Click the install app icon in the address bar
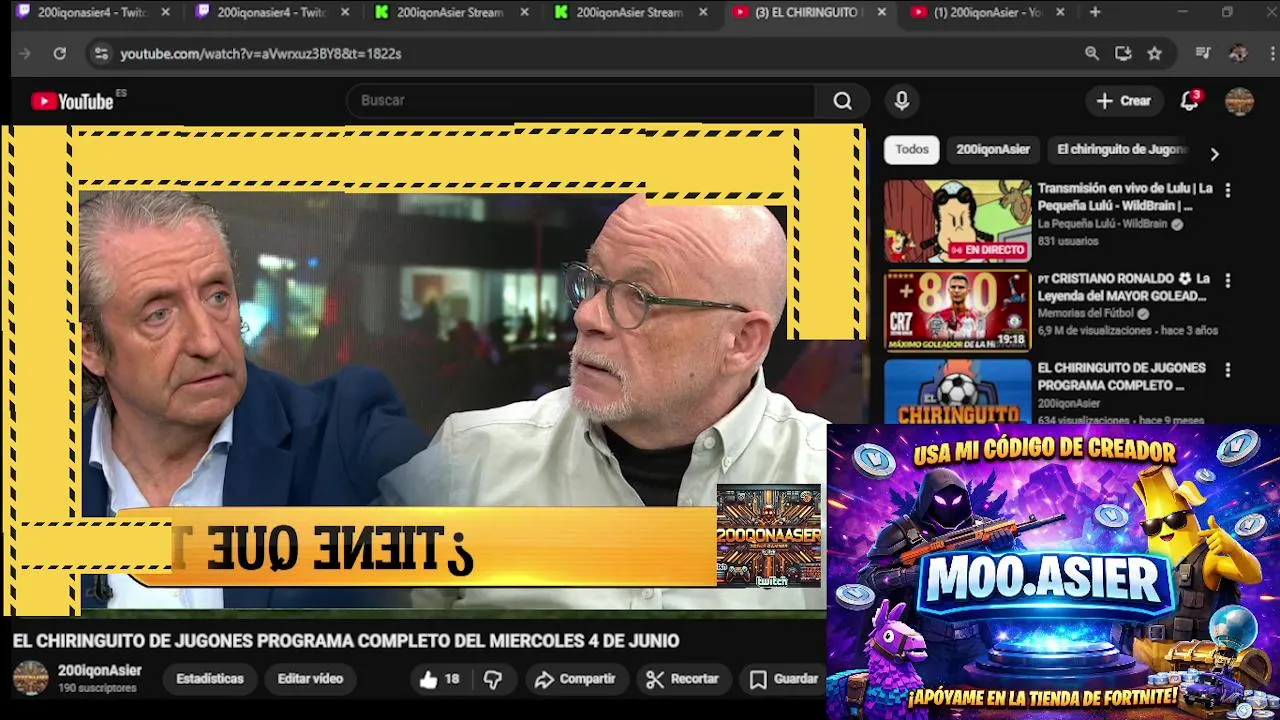This screenshot has height=720, width=1280. pos(1123,53)
